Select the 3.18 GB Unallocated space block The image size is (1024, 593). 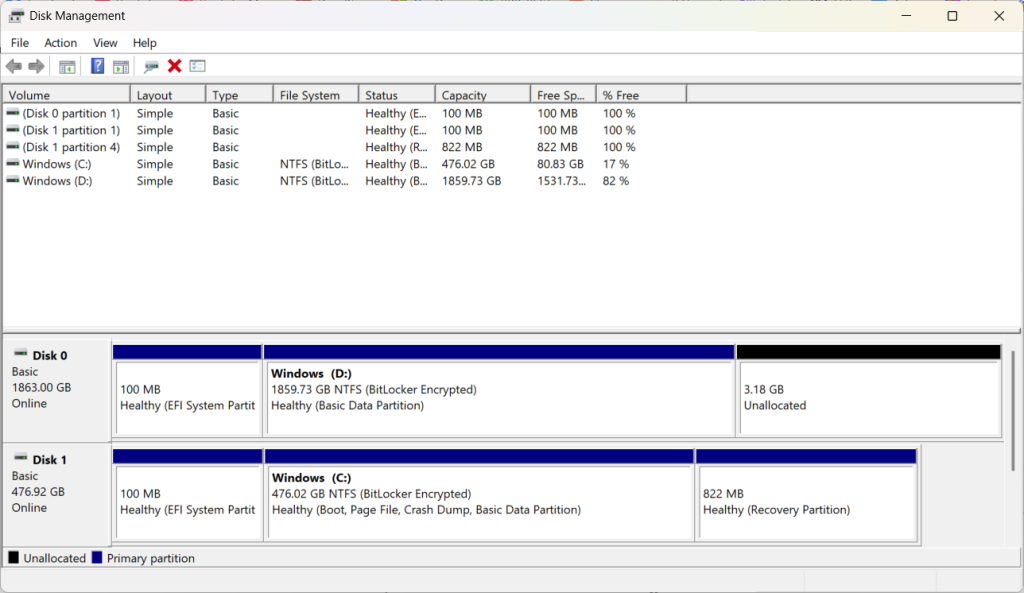[x=868, y=397]
